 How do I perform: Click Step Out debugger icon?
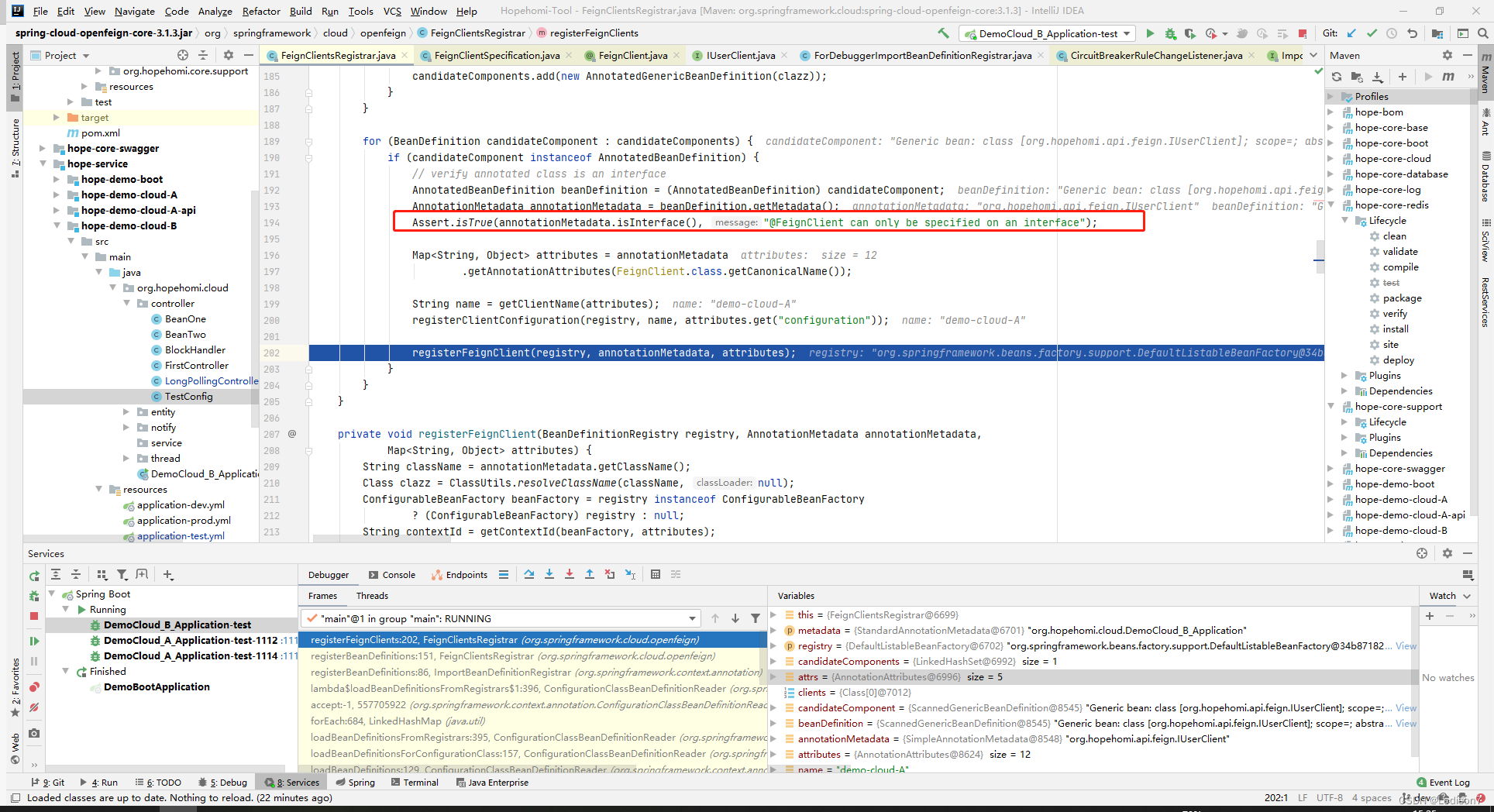590,574
